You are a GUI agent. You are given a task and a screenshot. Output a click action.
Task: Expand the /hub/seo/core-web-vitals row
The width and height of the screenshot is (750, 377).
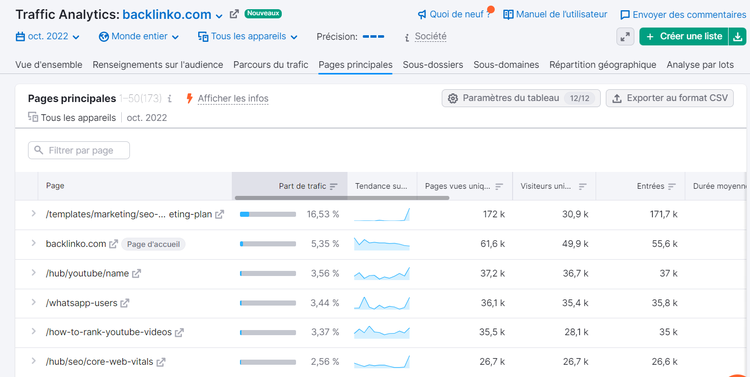(x=33, y=361)
